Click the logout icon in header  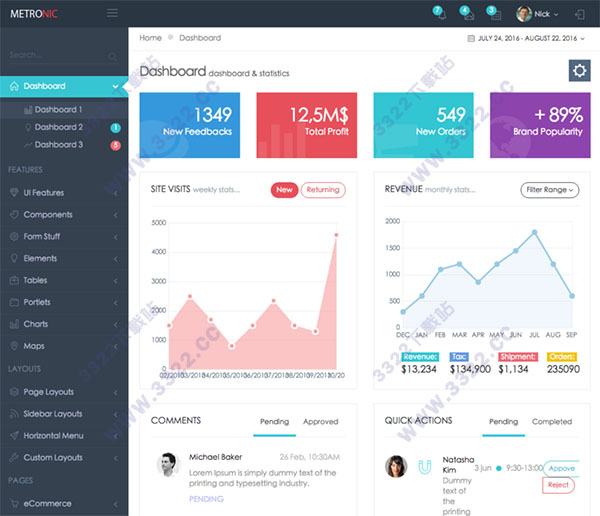(580, 15)
